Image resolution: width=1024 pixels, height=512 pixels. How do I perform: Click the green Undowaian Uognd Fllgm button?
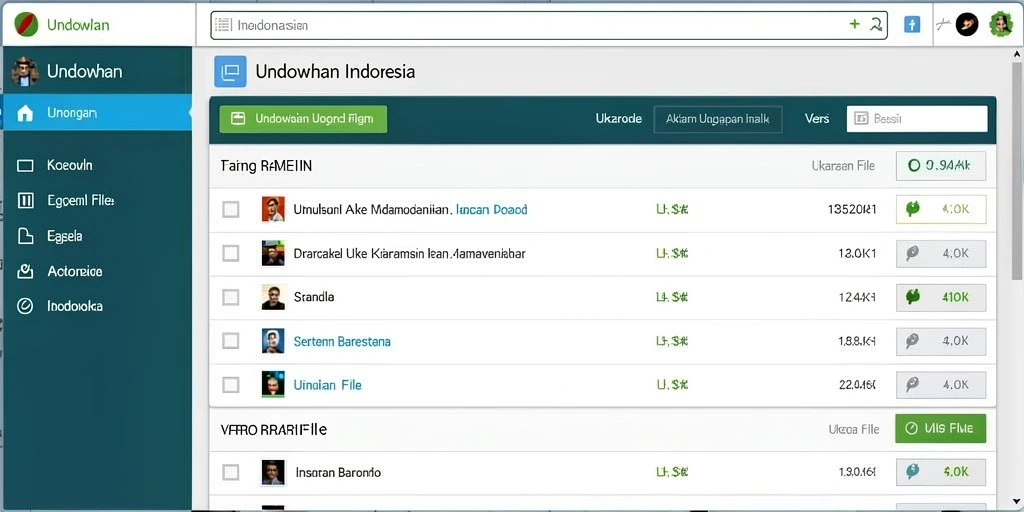coord(303,119)
